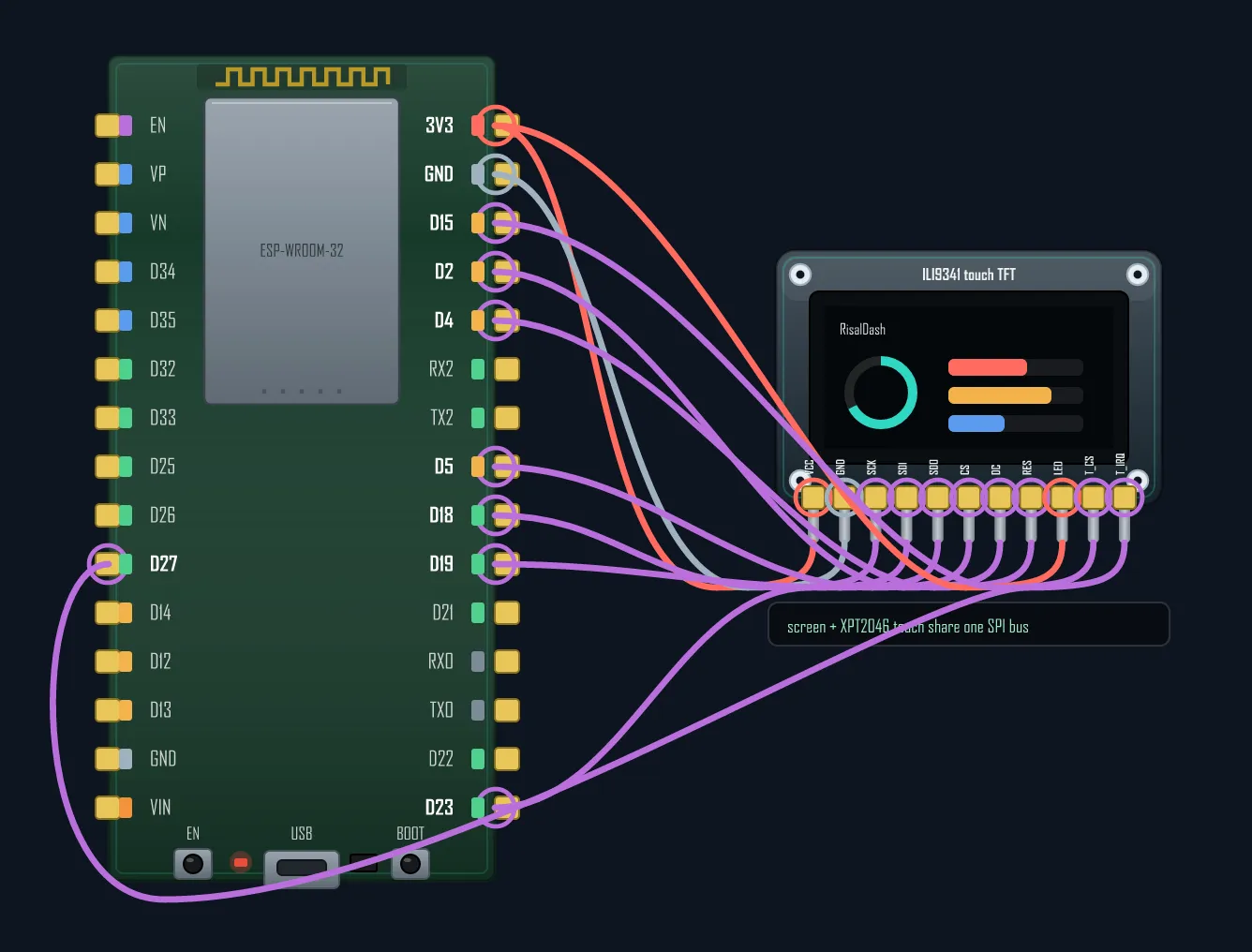1252x952 pixels.
Task: Select the VIN pin pad
Action: 108,808
